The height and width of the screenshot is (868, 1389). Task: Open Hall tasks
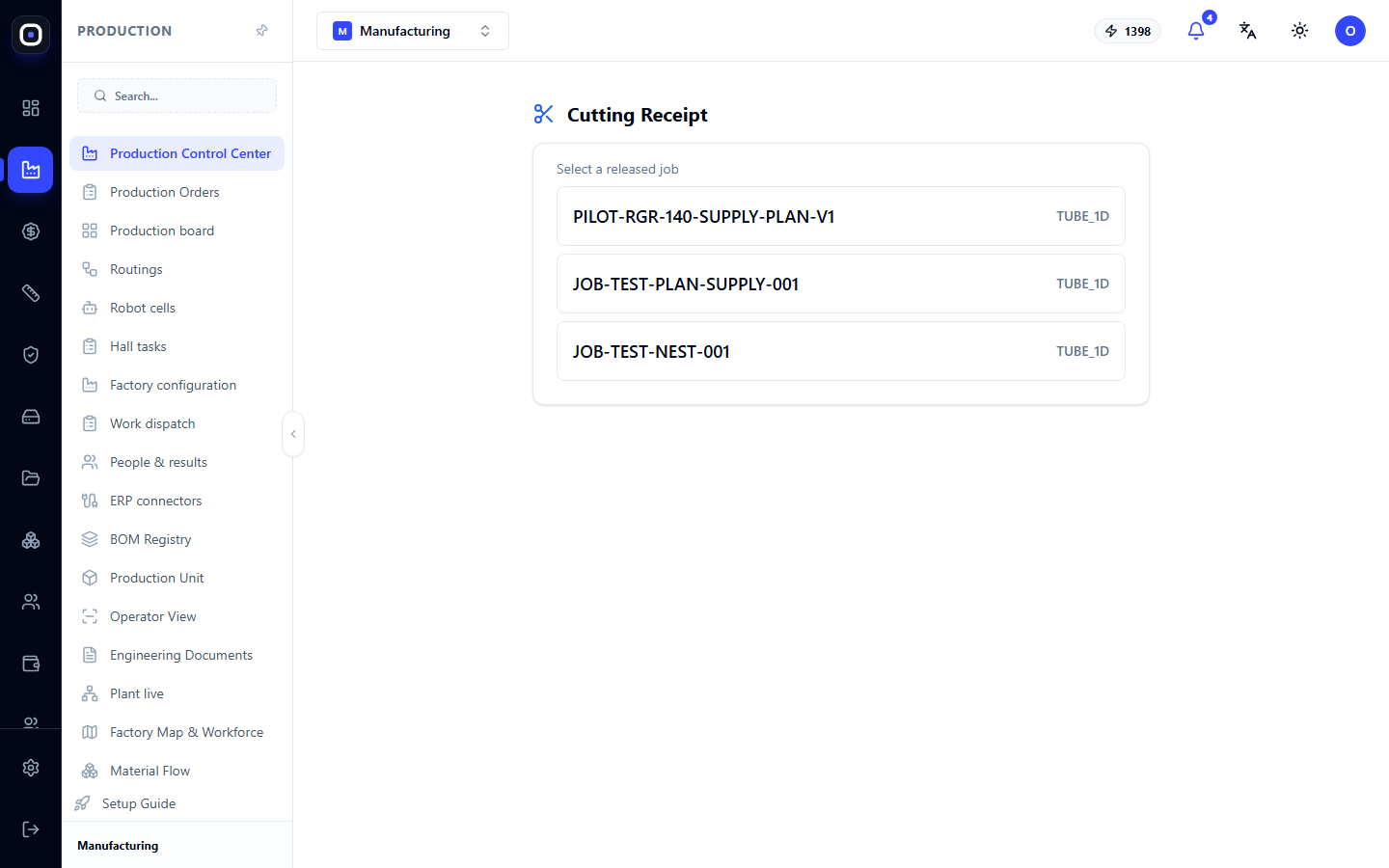tap(177, 346)
